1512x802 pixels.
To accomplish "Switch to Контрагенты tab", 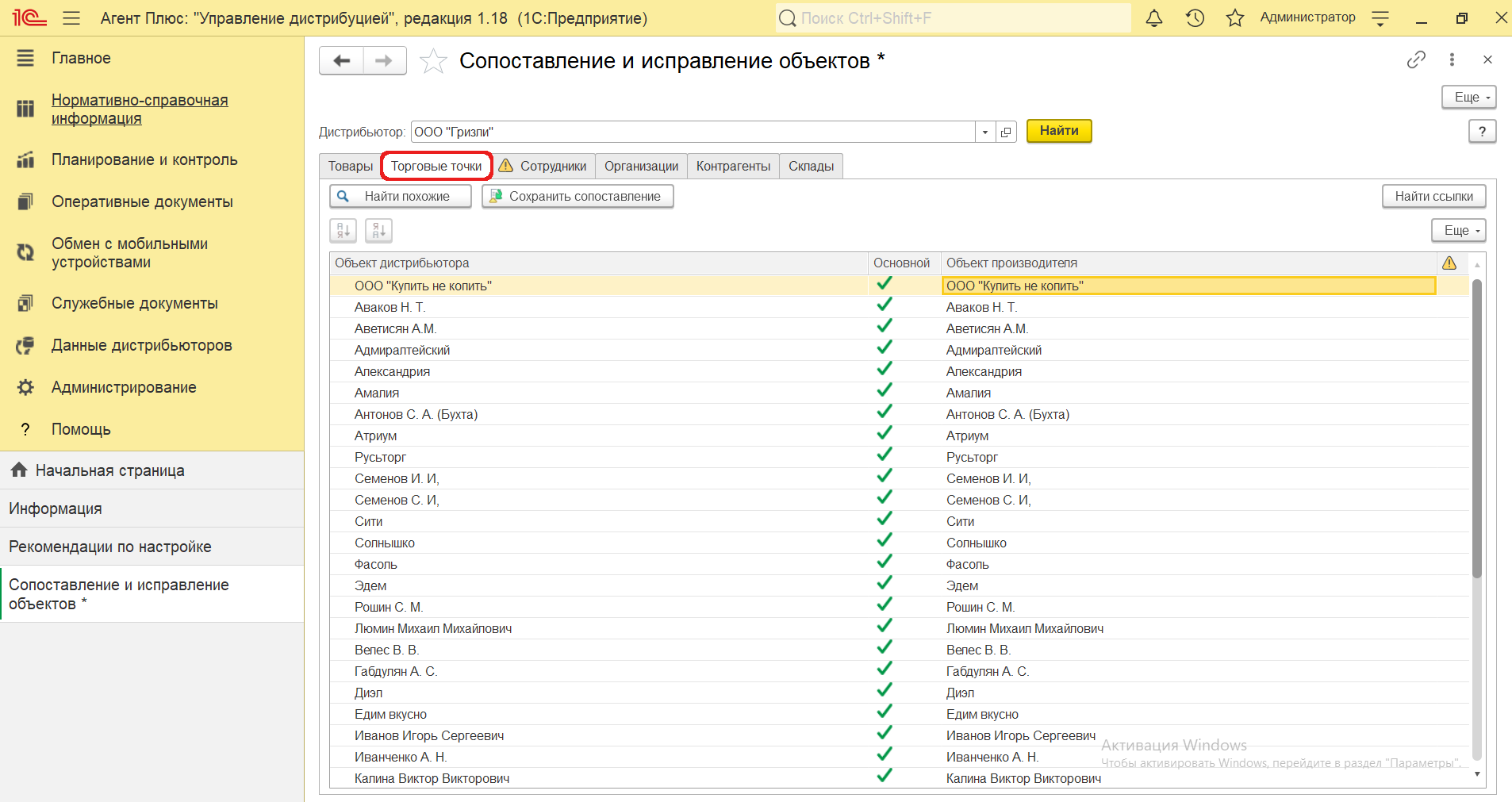I will [x=733, y=166].
